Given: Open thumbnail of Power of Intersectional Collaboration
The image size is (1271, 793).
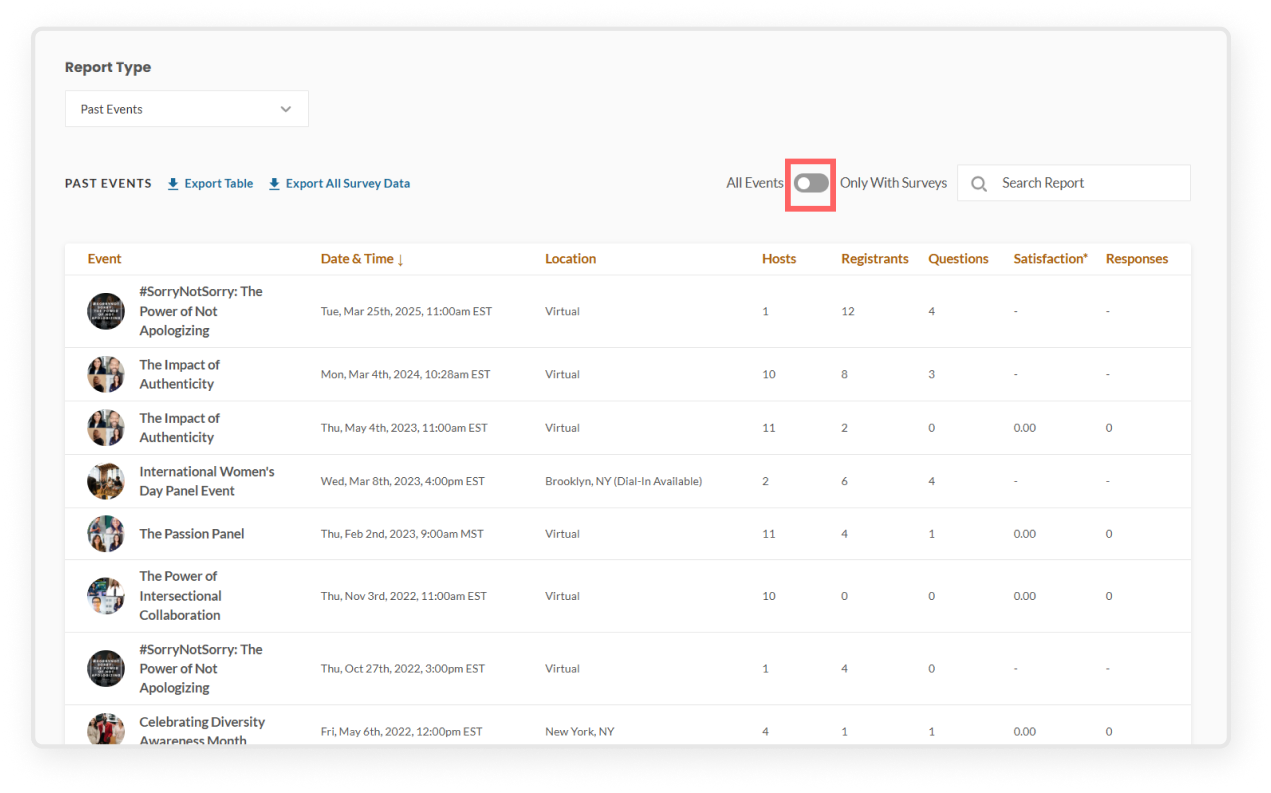Looking at the screenshot, I should (106, 596).
